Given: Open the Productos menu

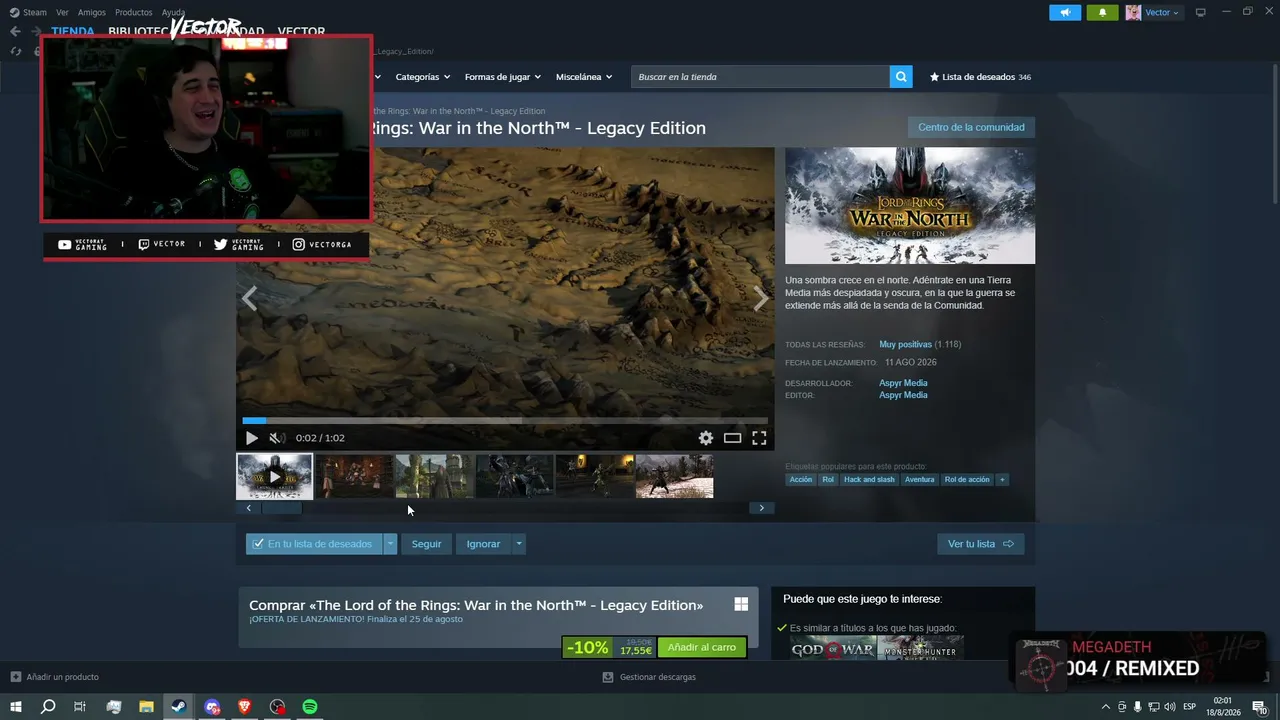Looking at the screenshot, I should [134, 12].
